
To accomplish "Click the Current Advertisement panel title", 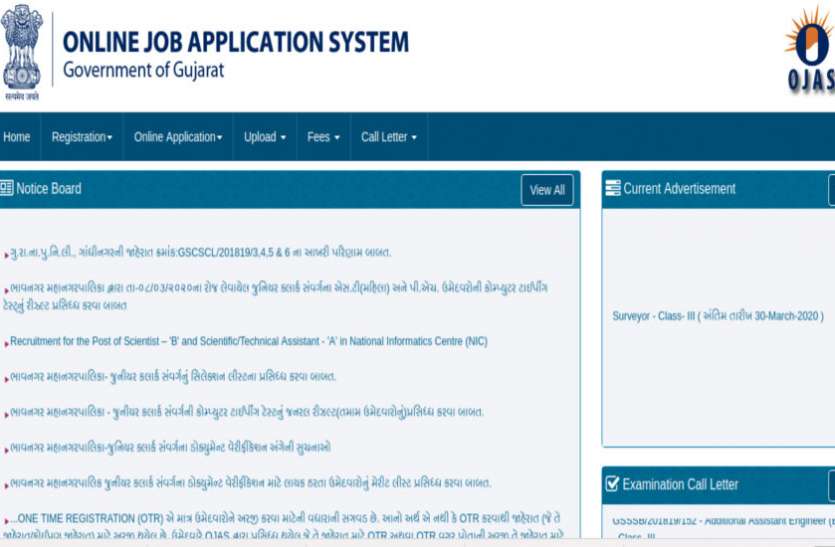I will 679,189.
